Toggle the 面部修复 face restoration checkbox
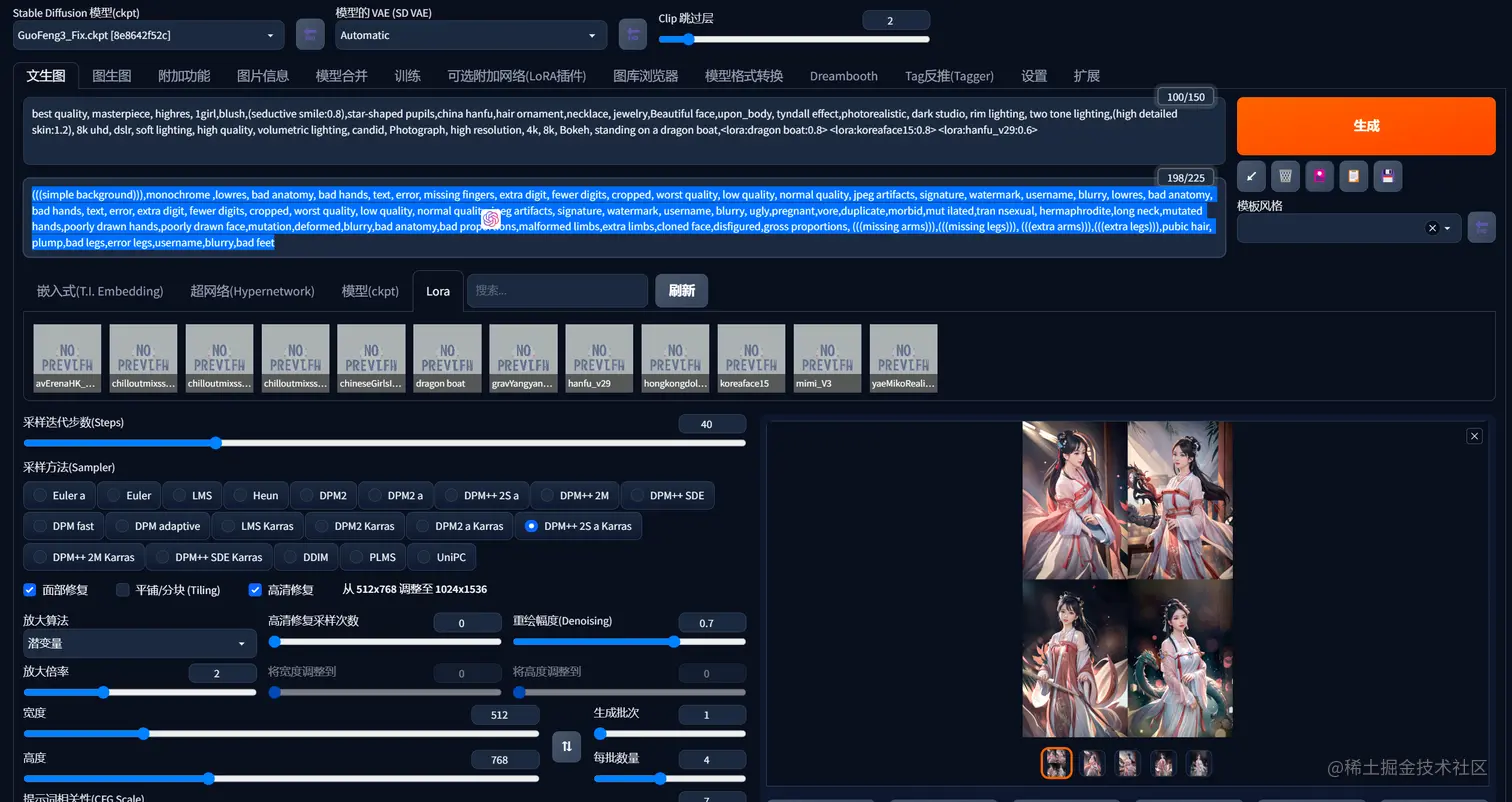This screenshot has width=1512, height=802. 30,590
